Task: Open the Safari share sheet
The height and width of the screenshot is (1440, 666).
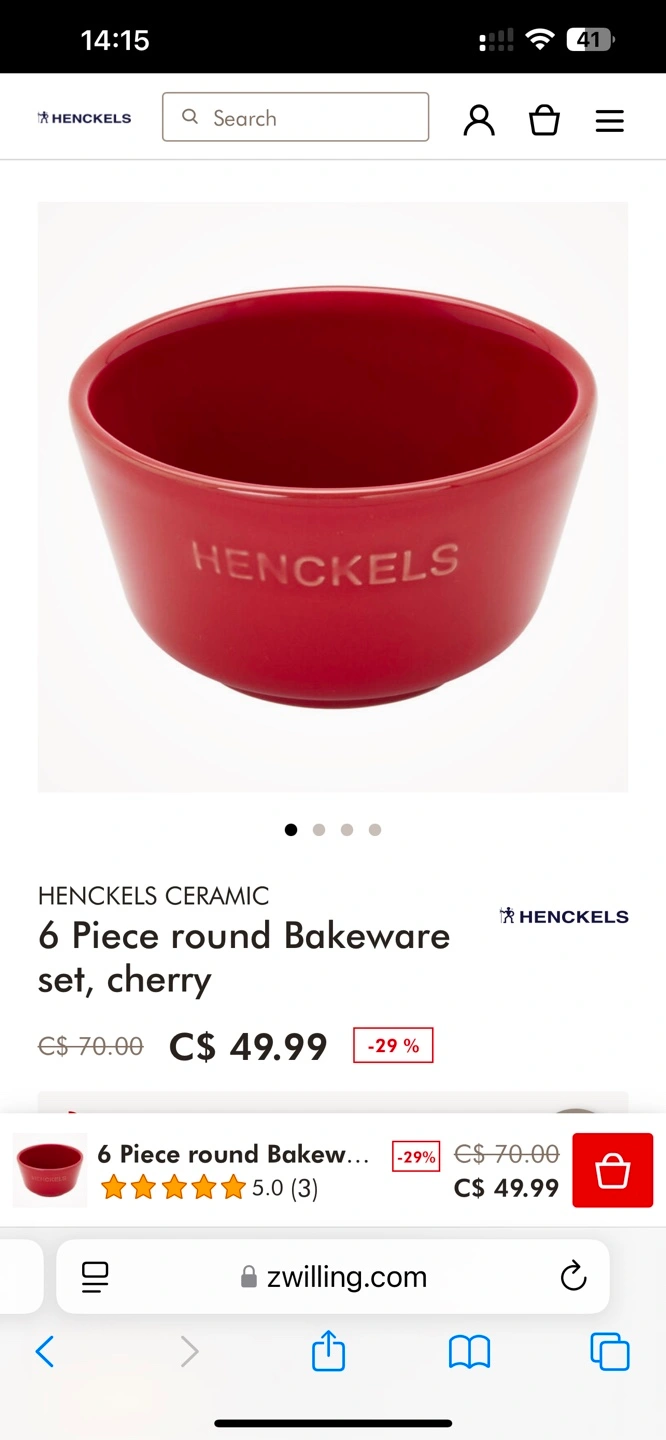Action: coord(328,1352)
